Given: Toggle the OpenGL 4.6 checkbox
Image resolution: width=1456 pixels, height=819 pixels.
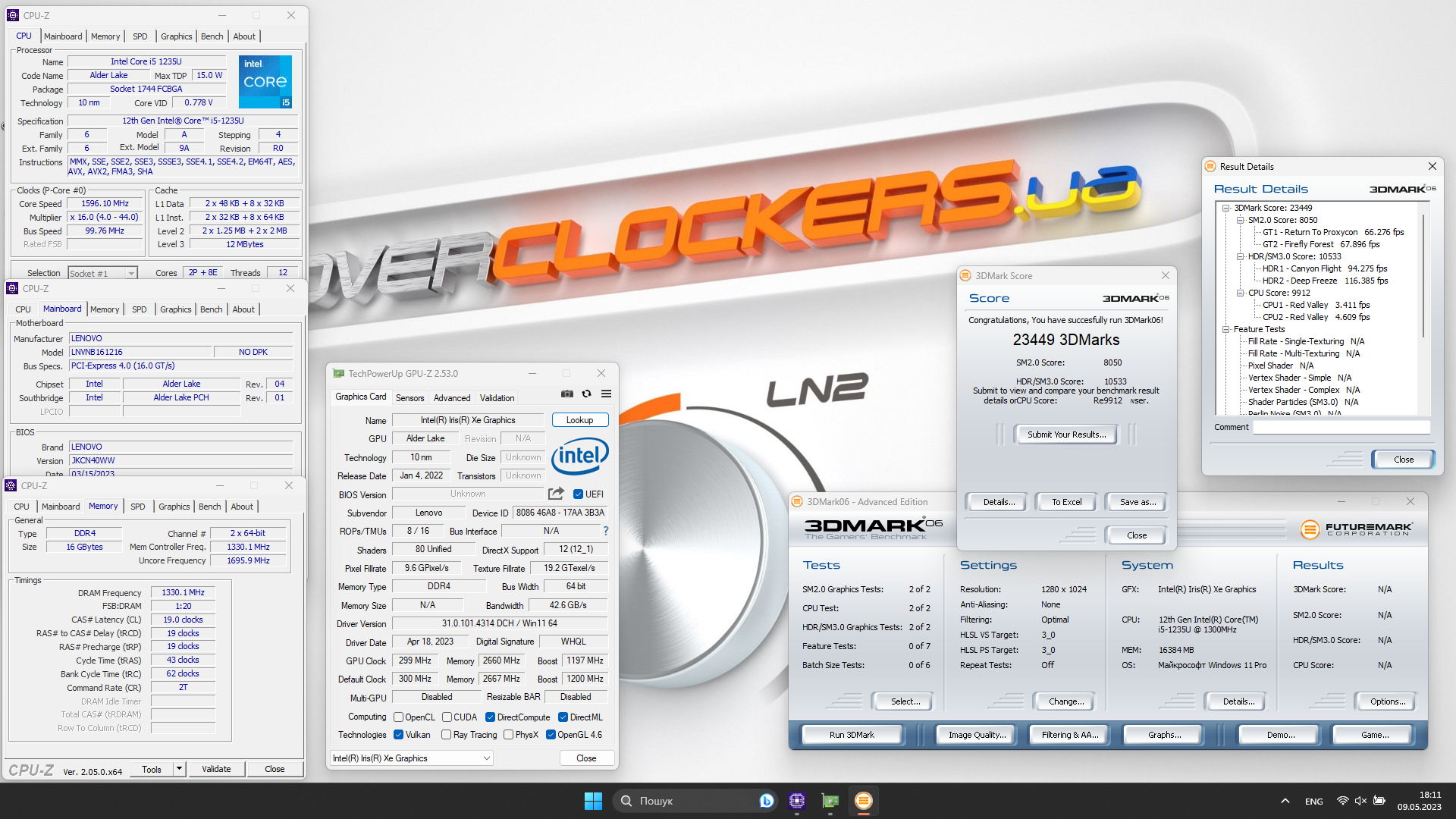Looking at the screenshot, I should tap(551, 734).
